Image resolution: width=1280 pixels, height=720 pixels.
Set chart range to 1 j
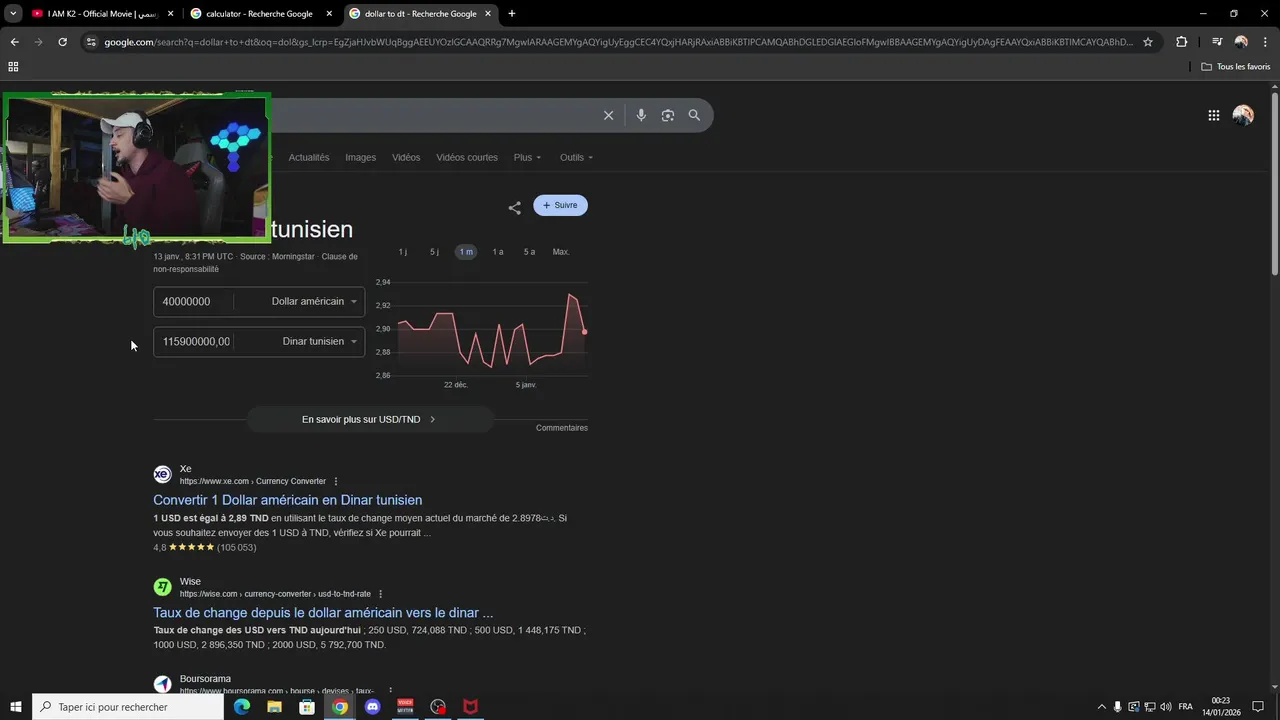pyautogui.click(x=402, y=252)
